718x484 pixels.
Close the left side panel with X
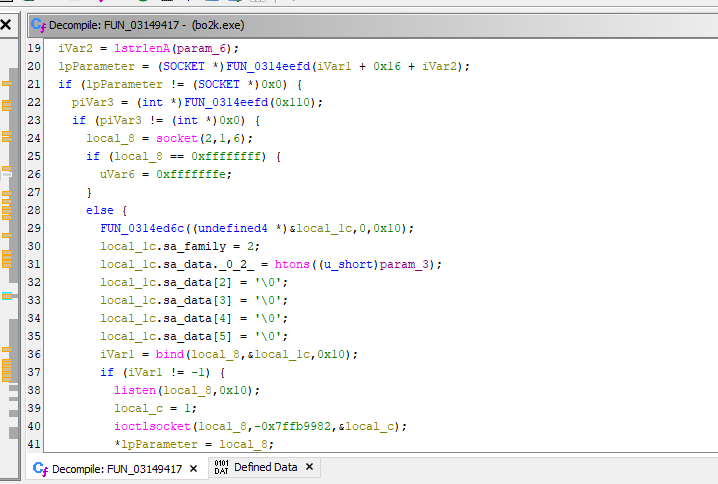(x=6, y=23)
